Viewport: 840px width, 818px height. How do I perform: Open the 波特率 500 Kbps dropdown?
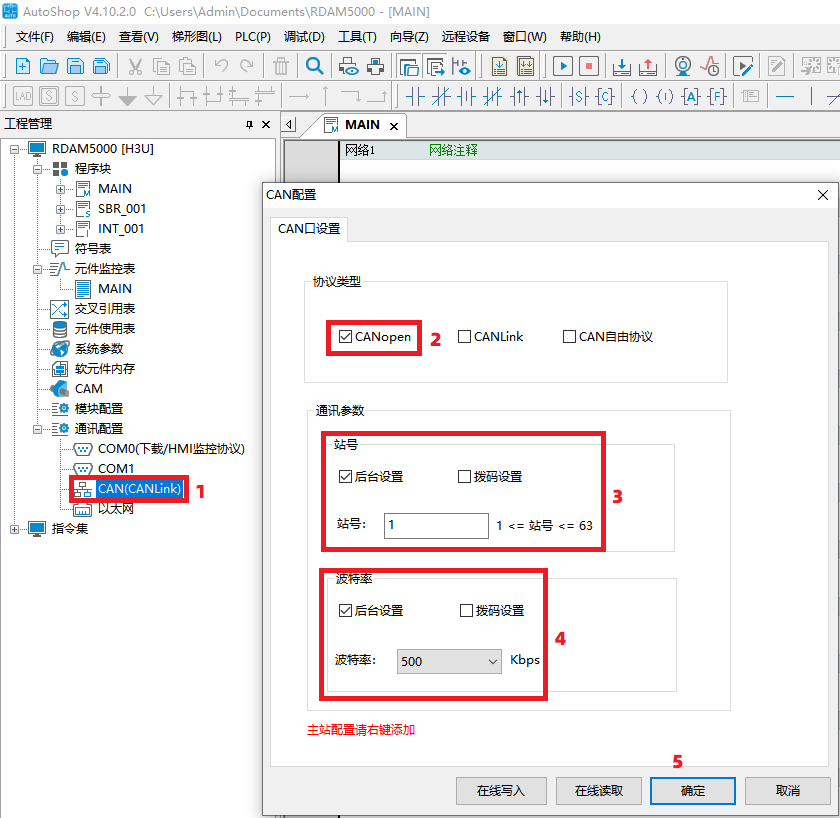point(449,661)
